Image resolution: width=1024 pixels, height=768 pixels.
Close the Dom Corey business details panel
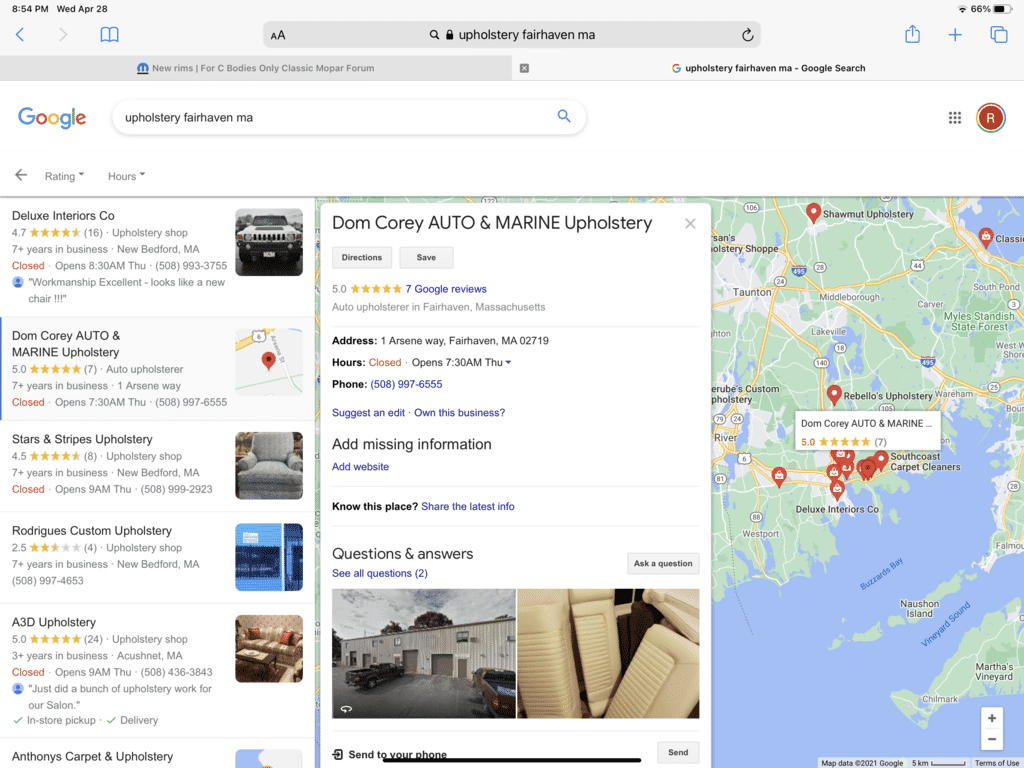(690, 224)
